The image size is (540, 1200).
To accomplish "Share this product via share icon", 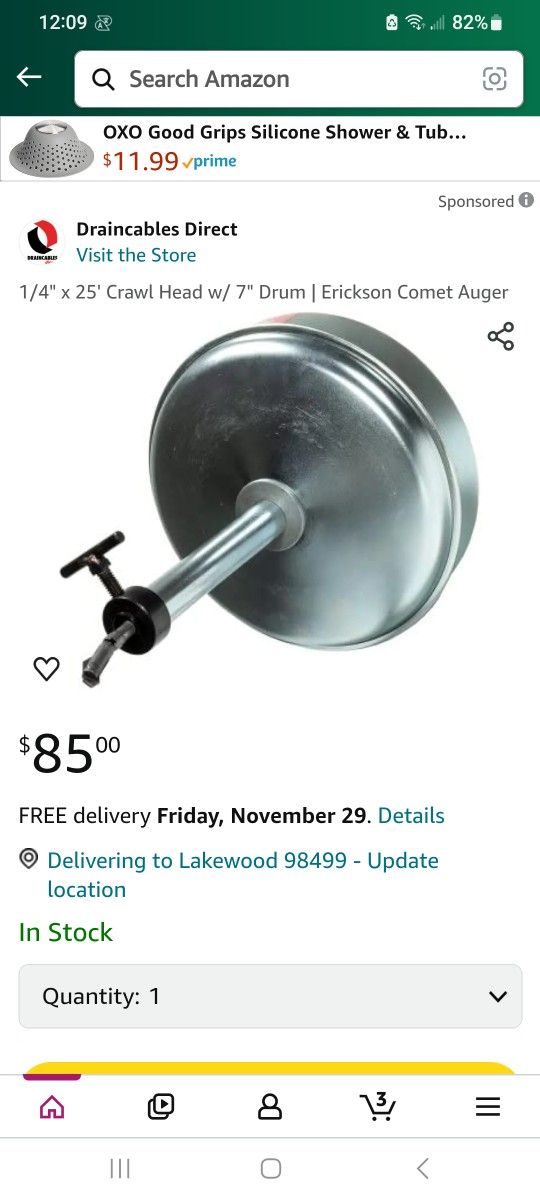I will [501, 336].
